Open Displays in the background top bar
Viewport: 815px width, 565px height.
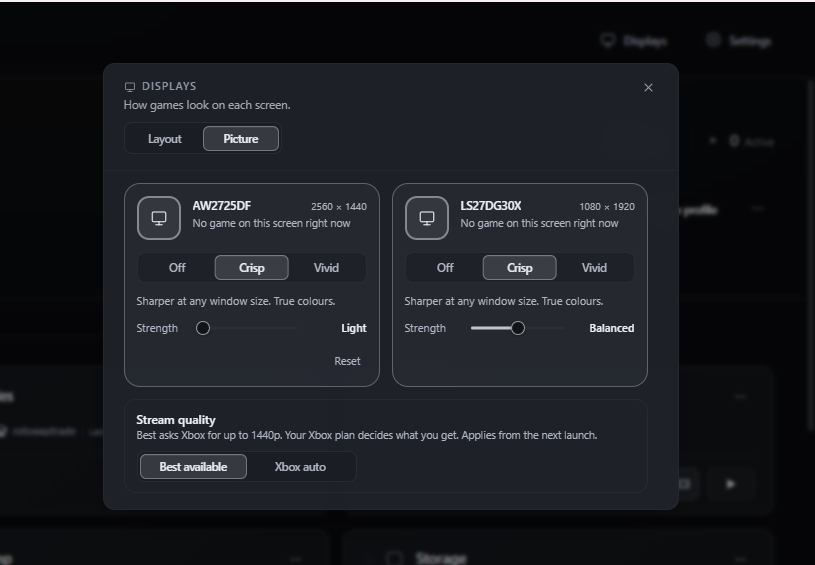tap(634, 41)
